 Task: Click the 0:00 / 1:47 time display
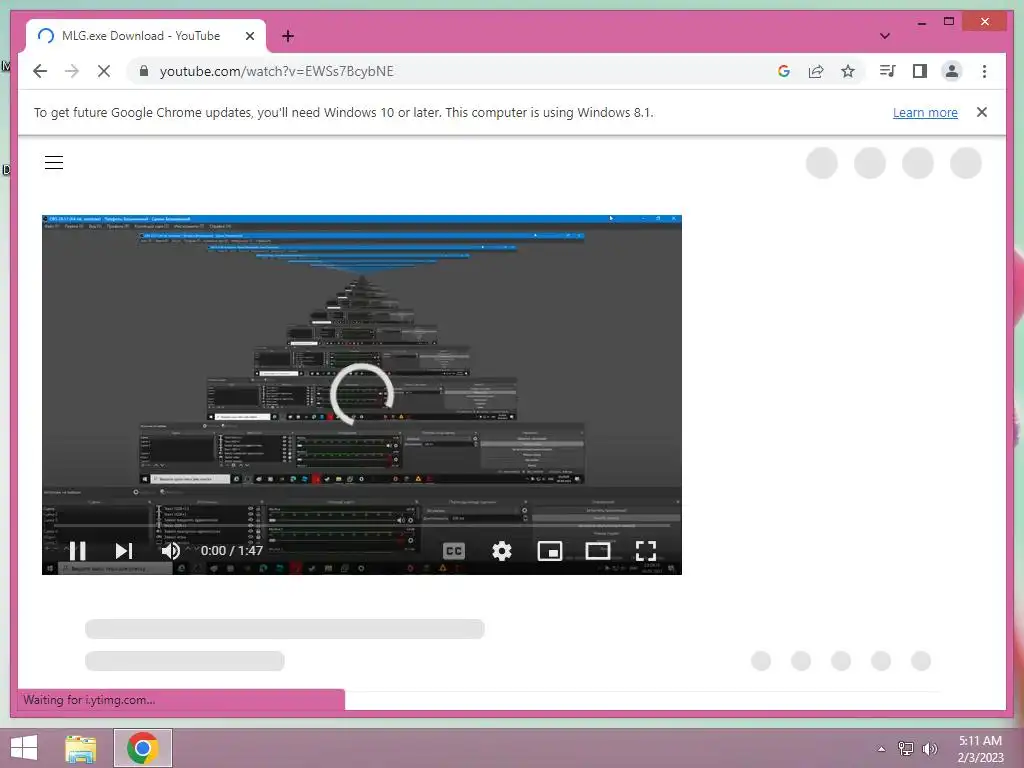click(x=232, y=551)
